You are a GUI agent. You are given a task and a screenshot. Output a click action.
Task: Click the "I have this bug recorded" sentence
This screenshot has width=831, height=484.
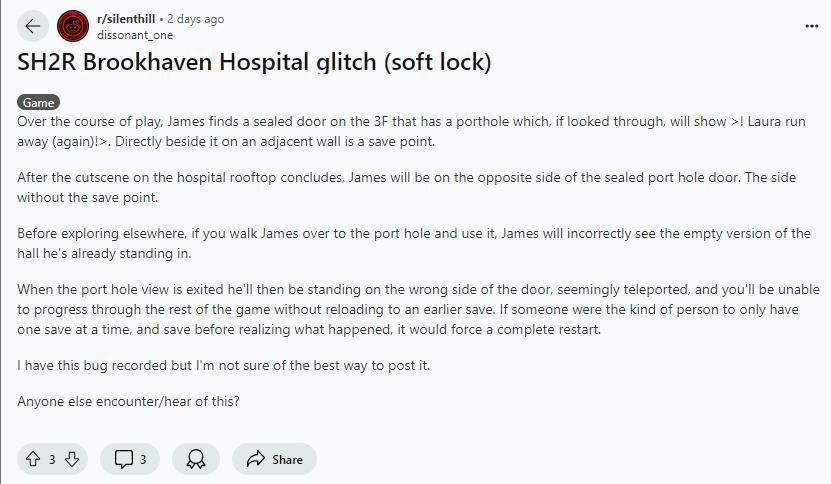point(223,365)
